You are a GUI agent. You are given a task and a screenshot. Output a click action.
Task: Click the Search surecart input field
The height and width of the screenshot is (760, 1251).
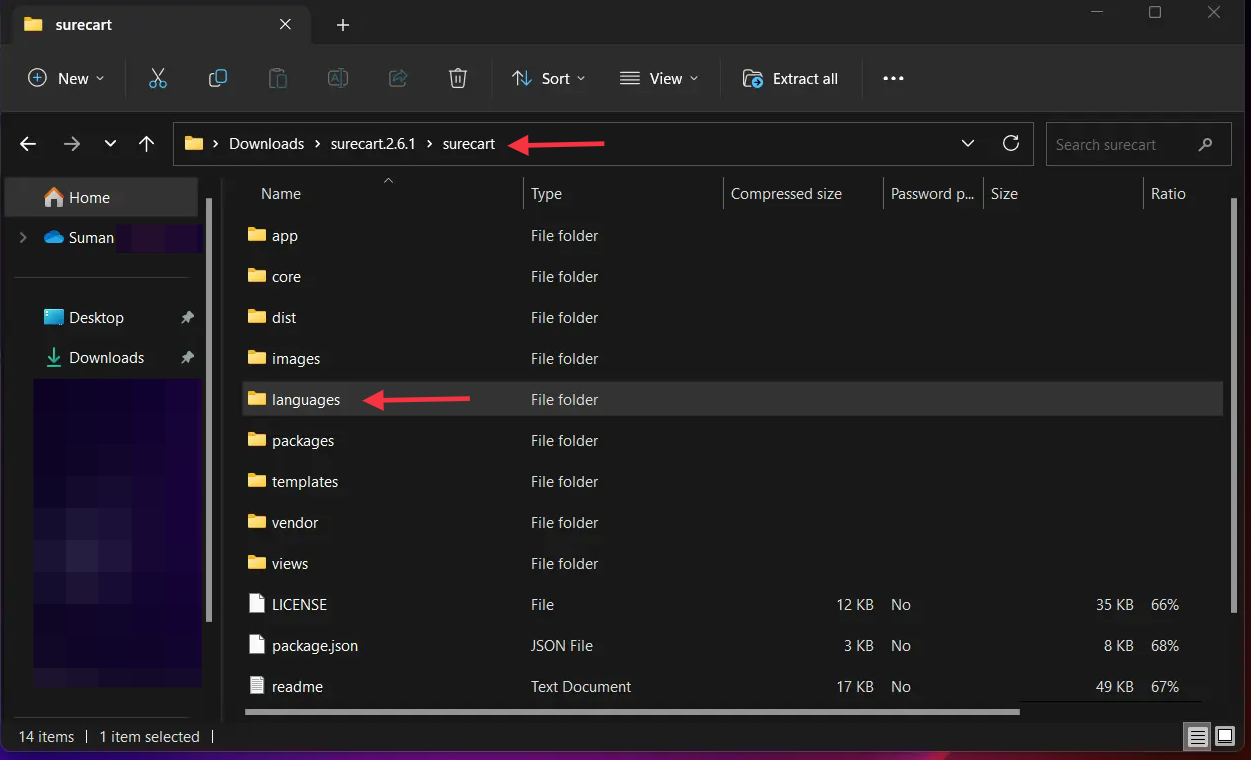(1120, 145)
